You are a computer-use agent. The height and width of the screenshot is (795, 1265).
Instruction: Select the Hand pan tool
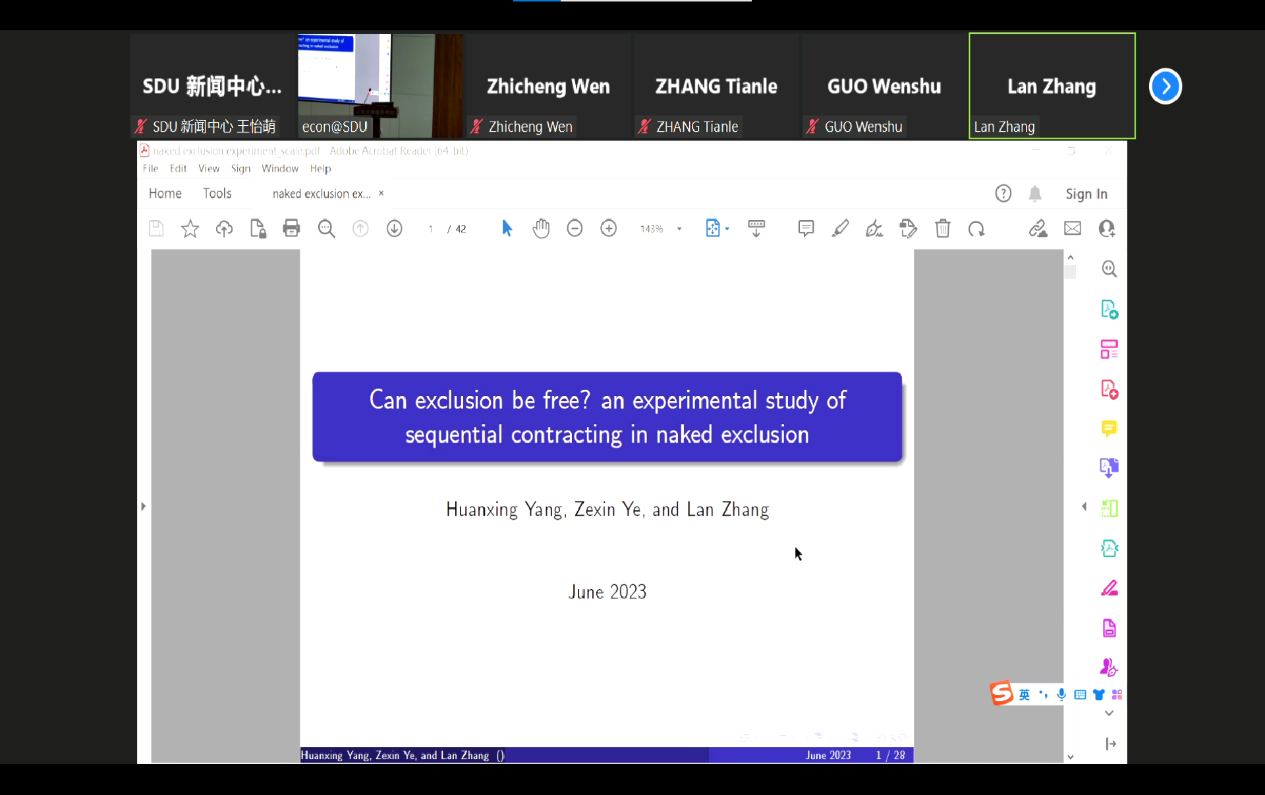[541, 229]
